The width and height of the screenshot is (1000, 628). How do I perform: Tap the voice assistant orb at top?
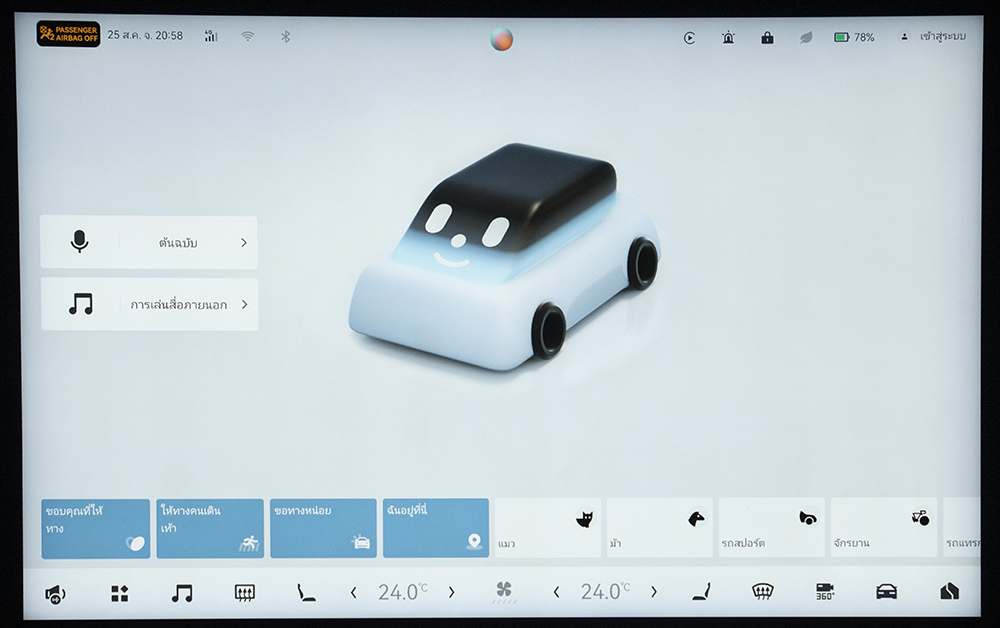(501, 39)
